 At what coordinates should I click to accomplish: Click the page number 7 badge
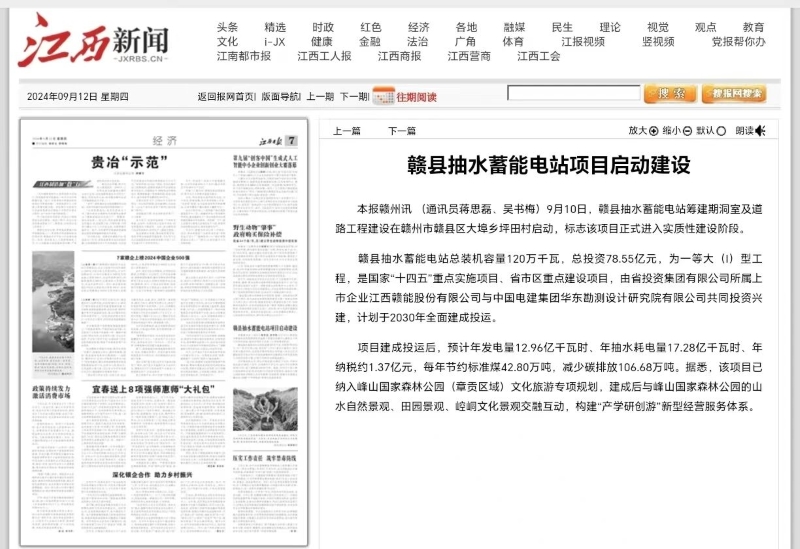coord(292,141)
